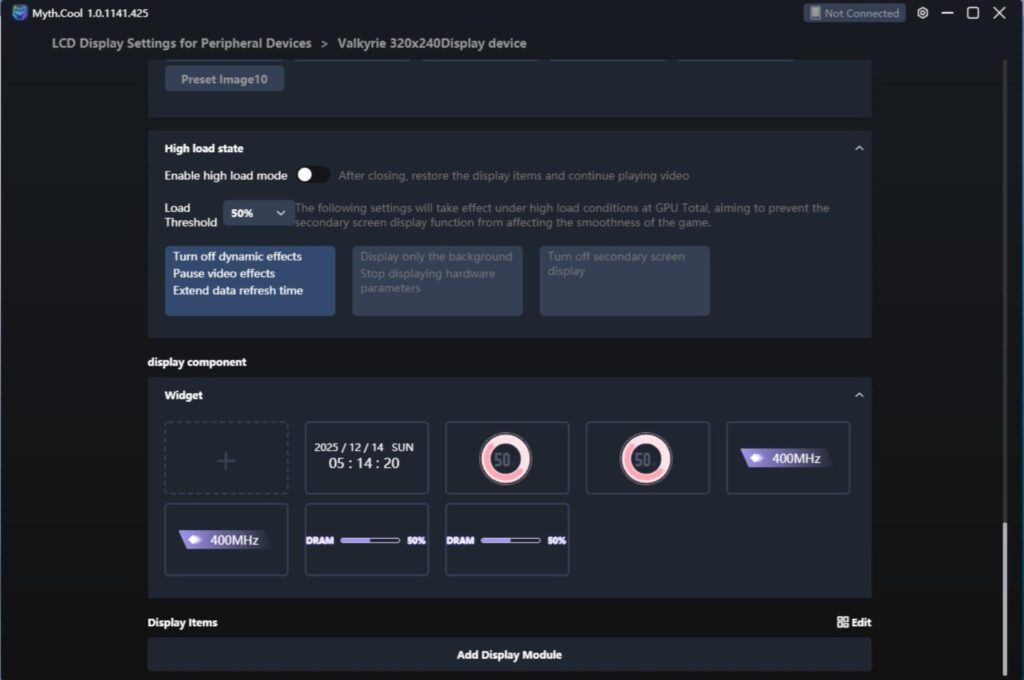Select the 400MHz widget in bottom row
Viewport: 1024px width, 680px height.
pos(226,540)
